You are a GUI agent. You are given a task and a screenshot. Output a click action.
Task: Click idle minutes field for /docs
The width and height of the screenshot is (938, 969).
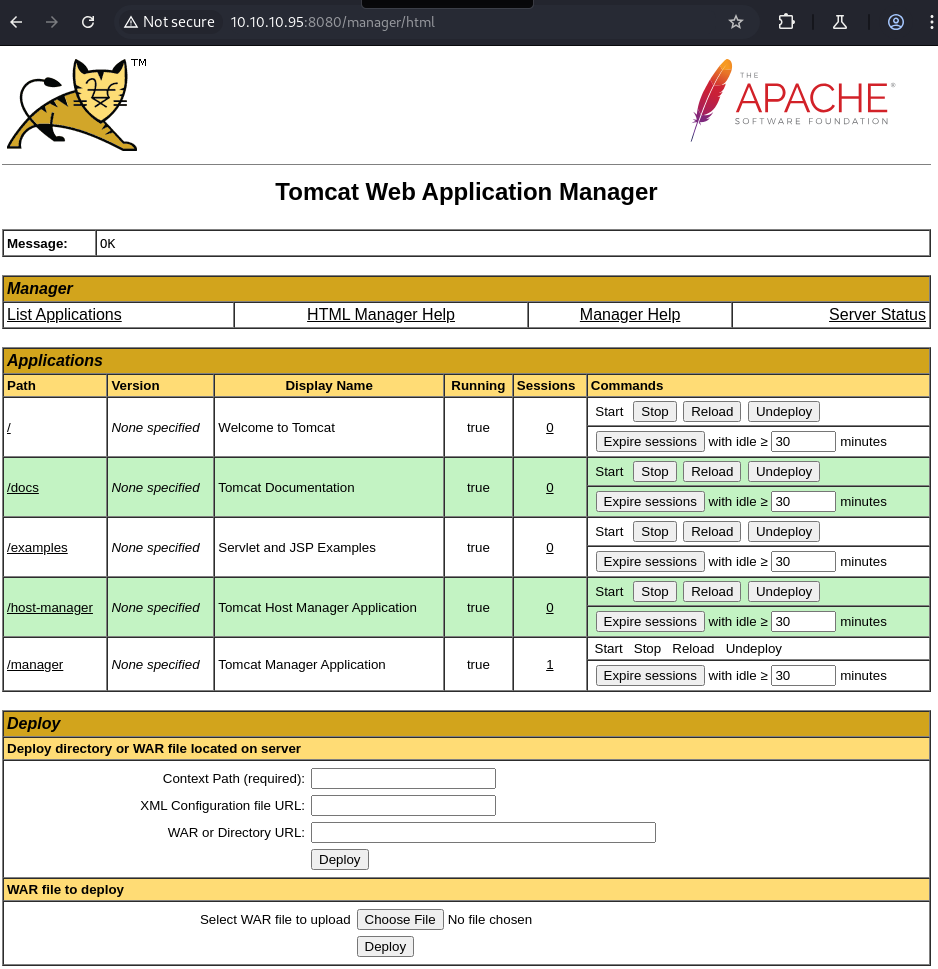point(803,501)
